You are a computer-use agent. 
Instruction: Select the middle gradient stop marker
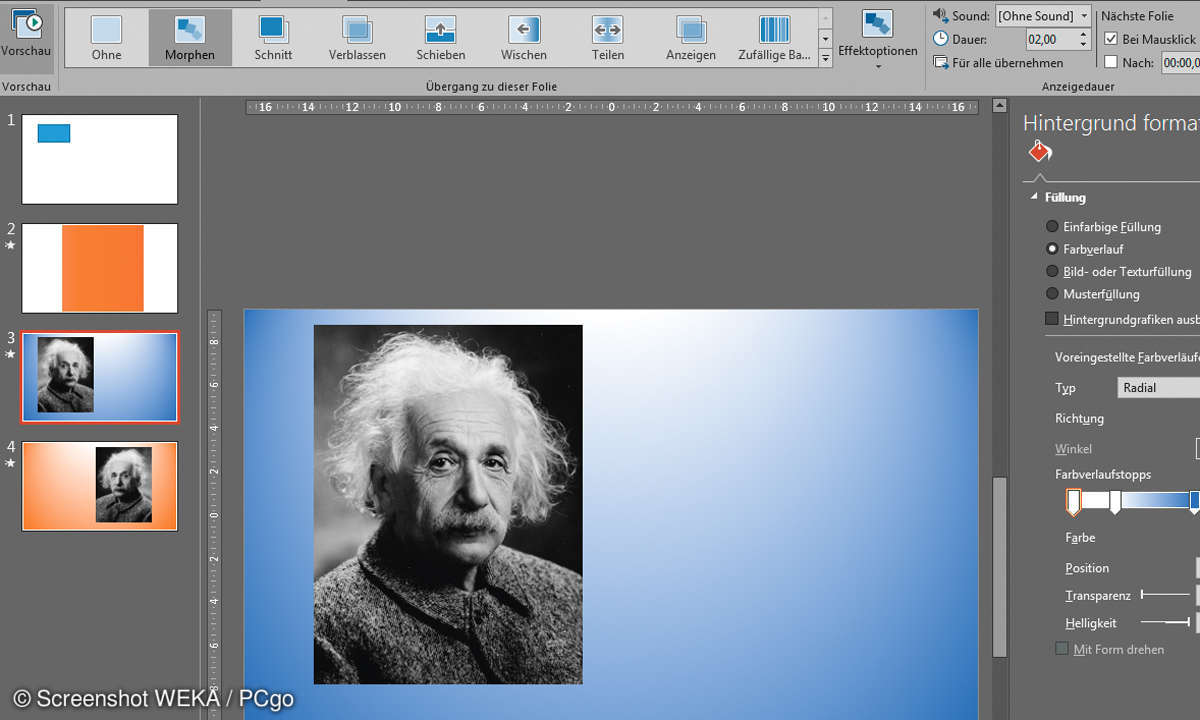point(1115,502)
